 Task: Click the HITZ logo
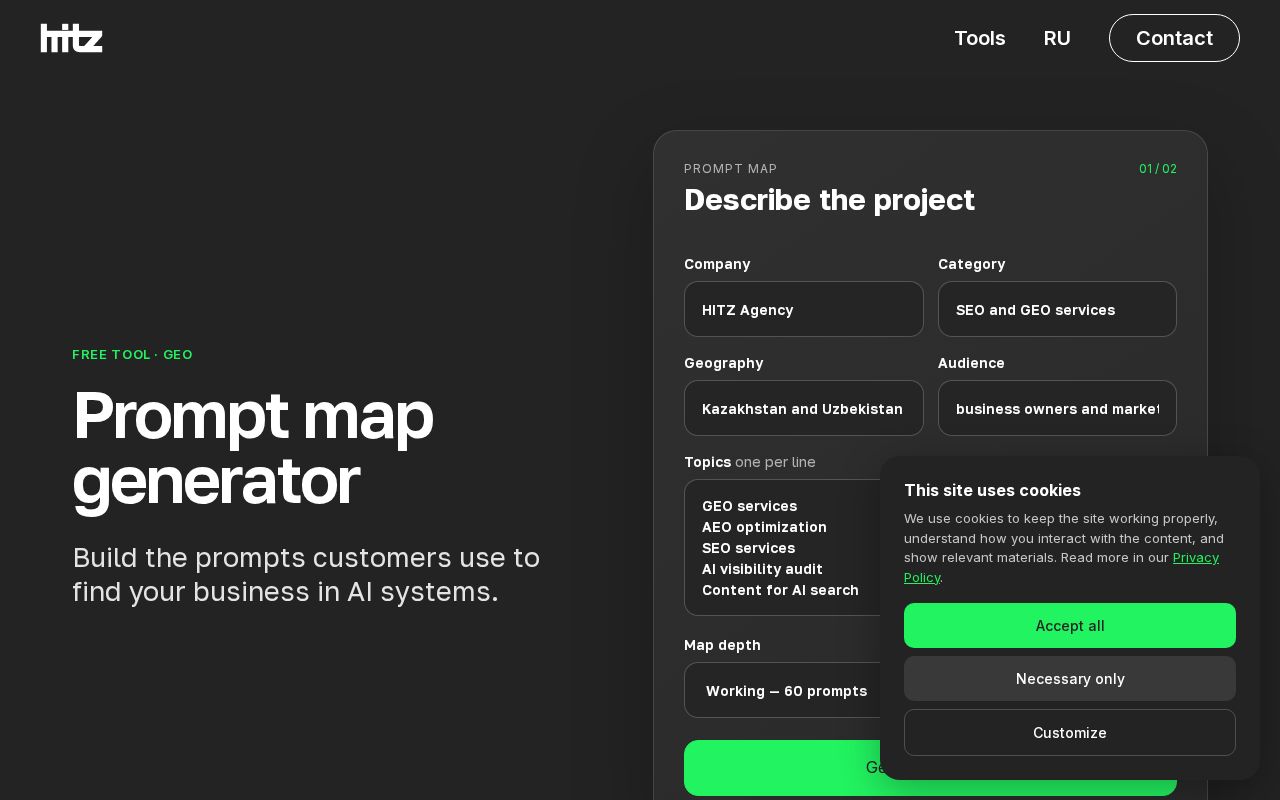71,38
